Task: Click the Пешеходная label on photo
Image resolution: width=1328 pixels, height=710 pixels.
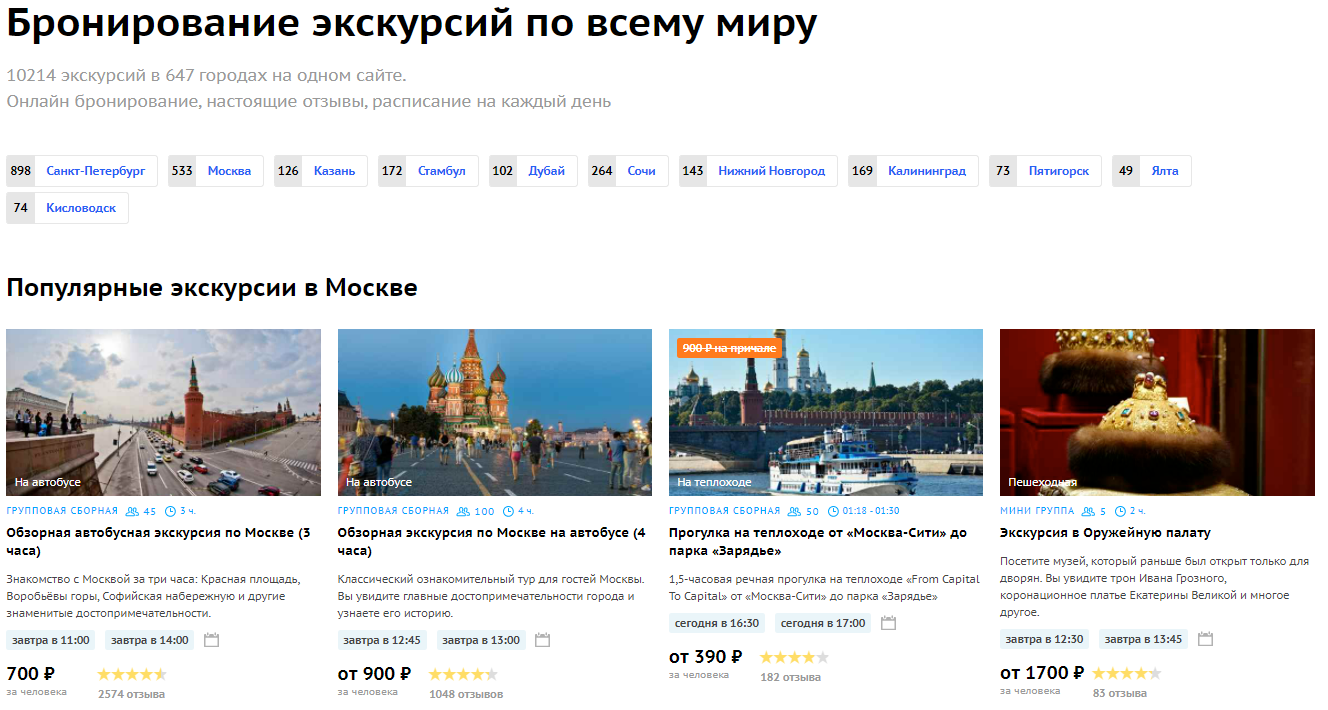Action: [x=1042, y=482]
